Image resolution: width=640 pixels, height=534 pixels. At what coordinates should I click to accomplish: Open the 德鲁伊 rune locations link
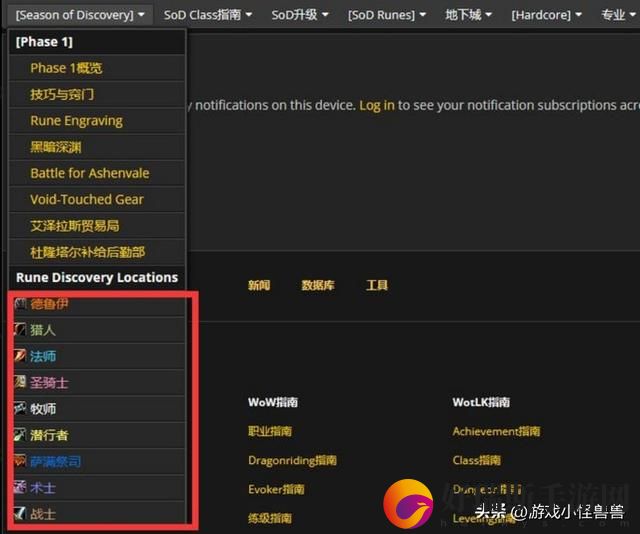pyautogui.click(x=49, y=303)
